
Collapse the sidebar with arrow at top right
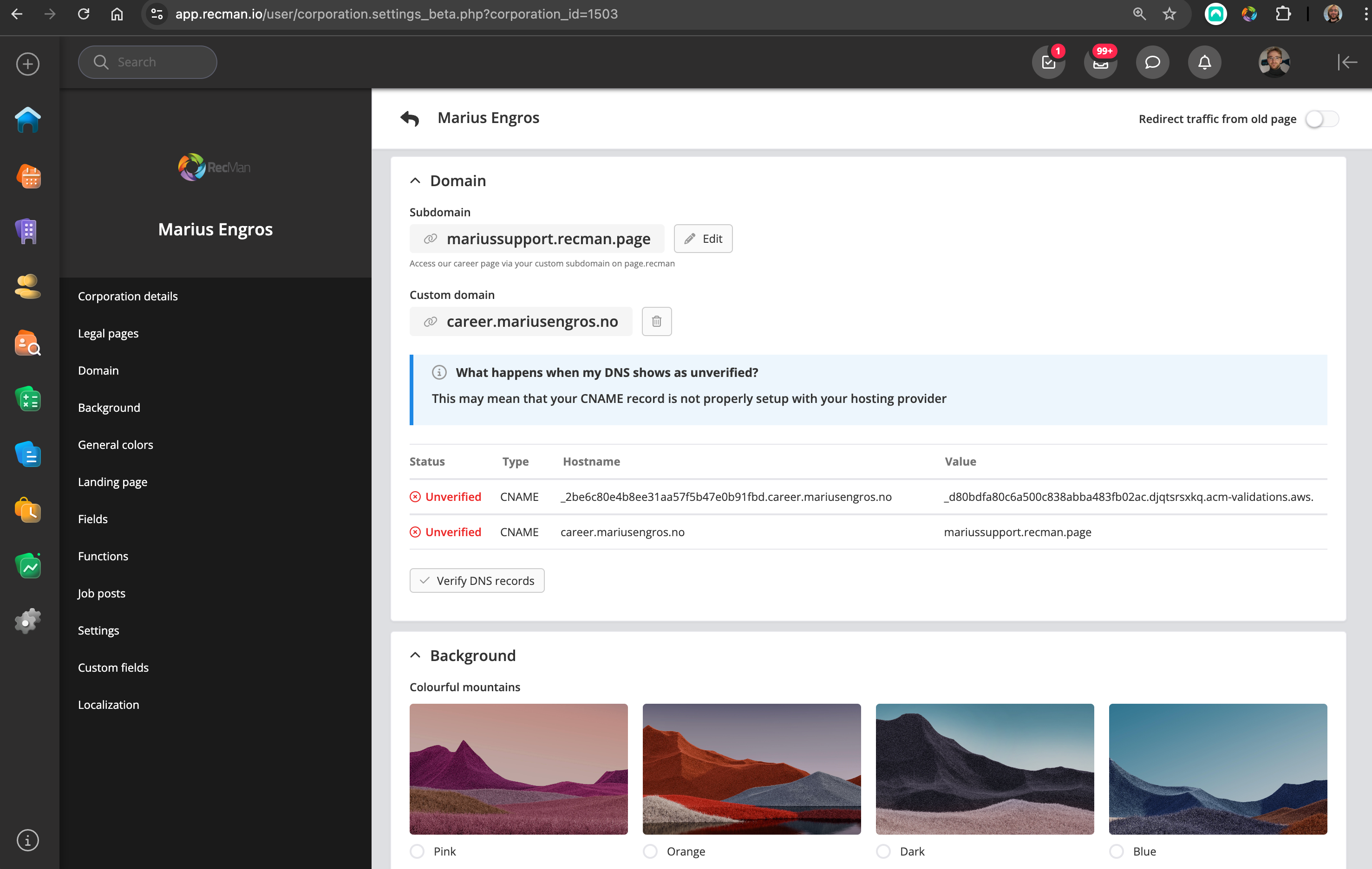[x=1347, y=62]
